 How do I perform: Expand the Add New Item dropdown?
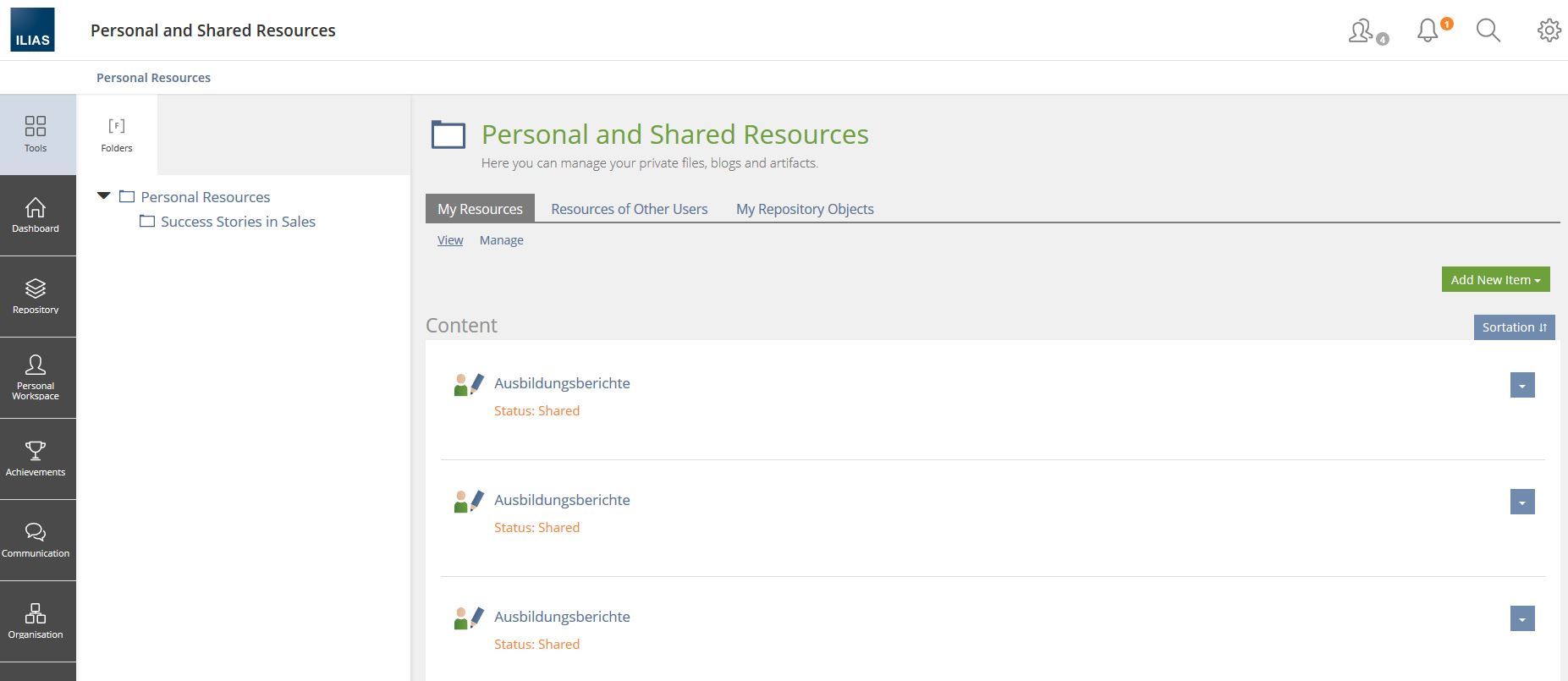(1495, 280)
